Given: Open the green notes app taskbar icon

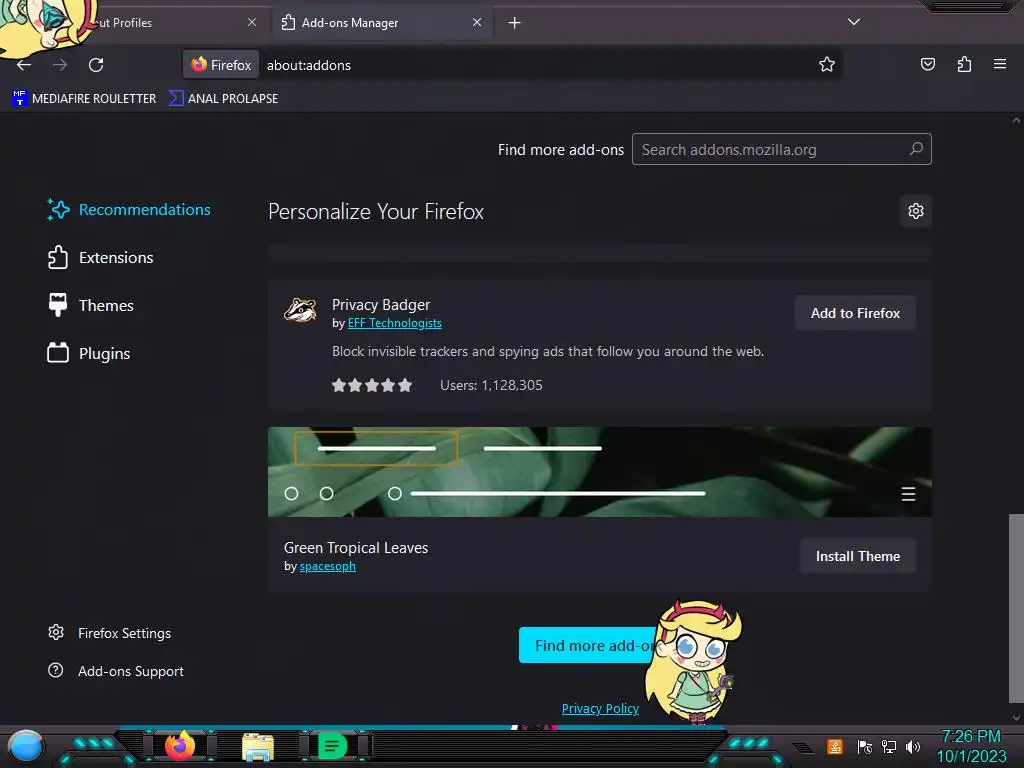Looking at the screenshot, I should pos(332,746).
